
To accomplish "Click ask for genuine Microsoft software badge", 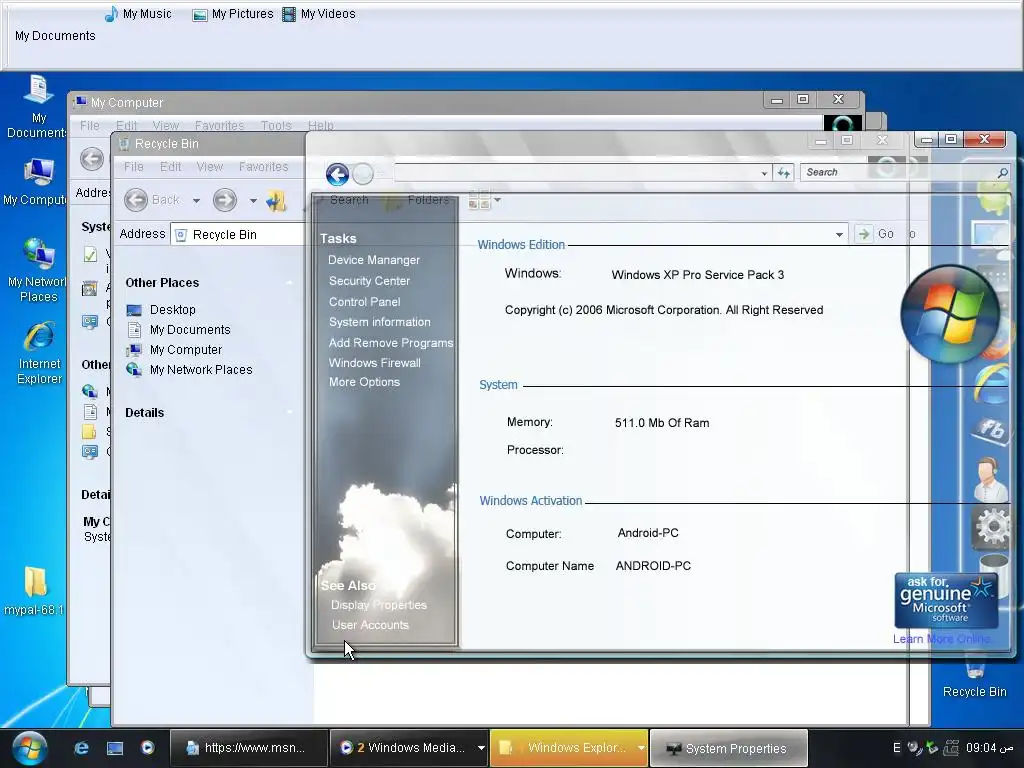I will (x=946, y=600).
